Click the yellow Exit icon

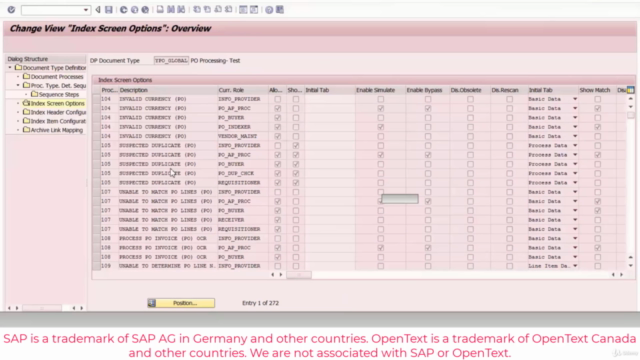click(134, 9)
